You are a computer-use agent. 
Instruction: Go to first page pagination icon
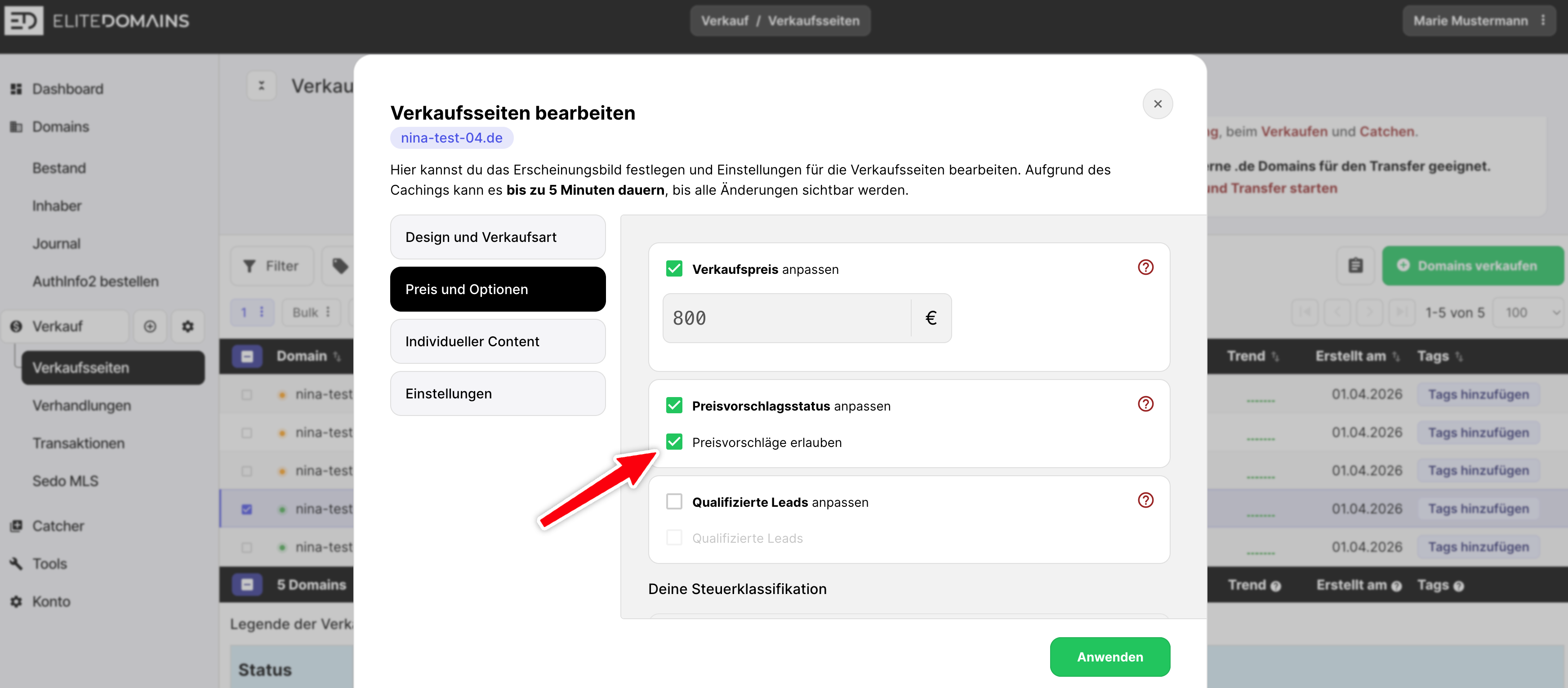[1305, 313]
